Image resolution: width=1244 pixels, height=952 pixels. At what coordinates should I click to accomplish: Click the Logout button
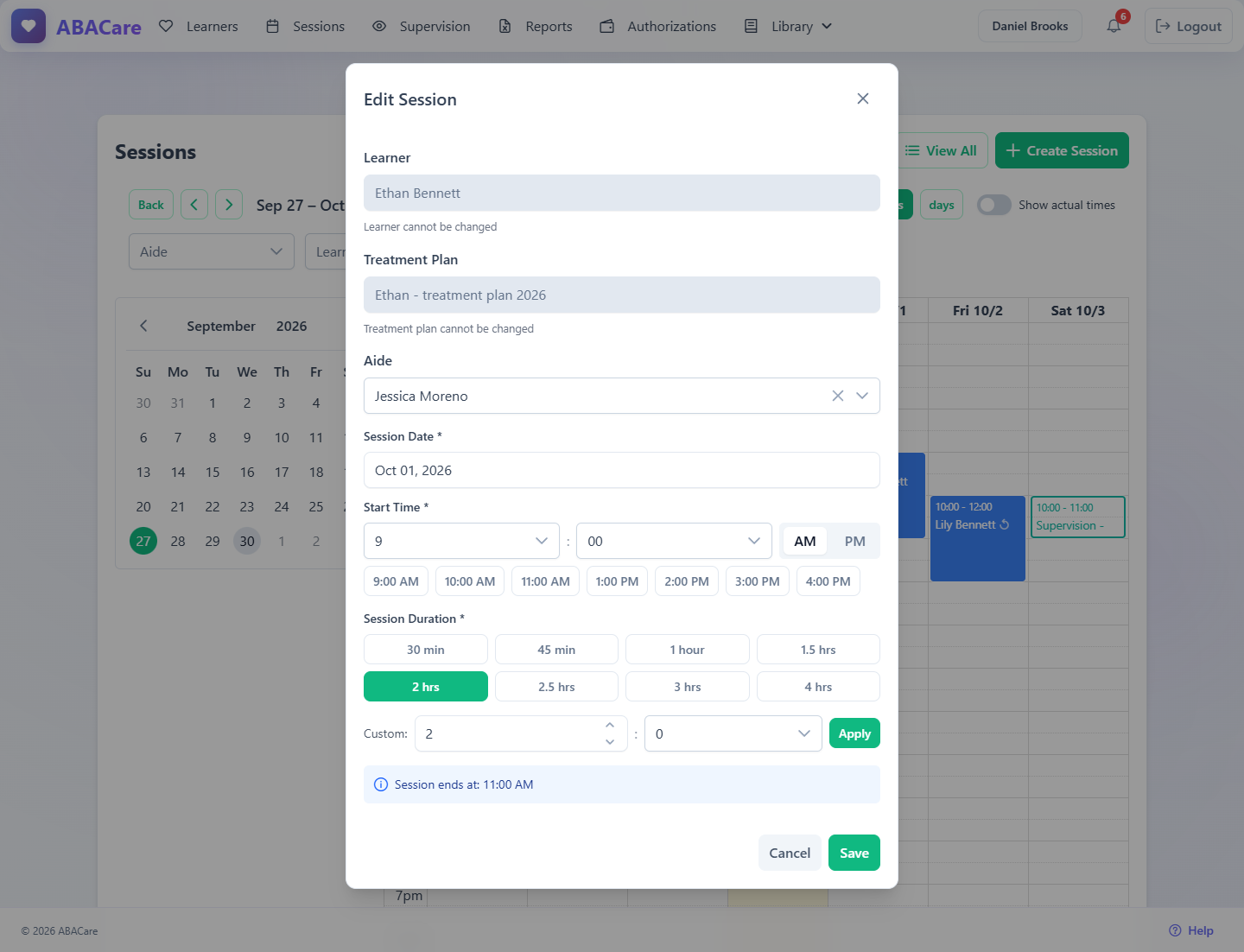(1189, 26)
